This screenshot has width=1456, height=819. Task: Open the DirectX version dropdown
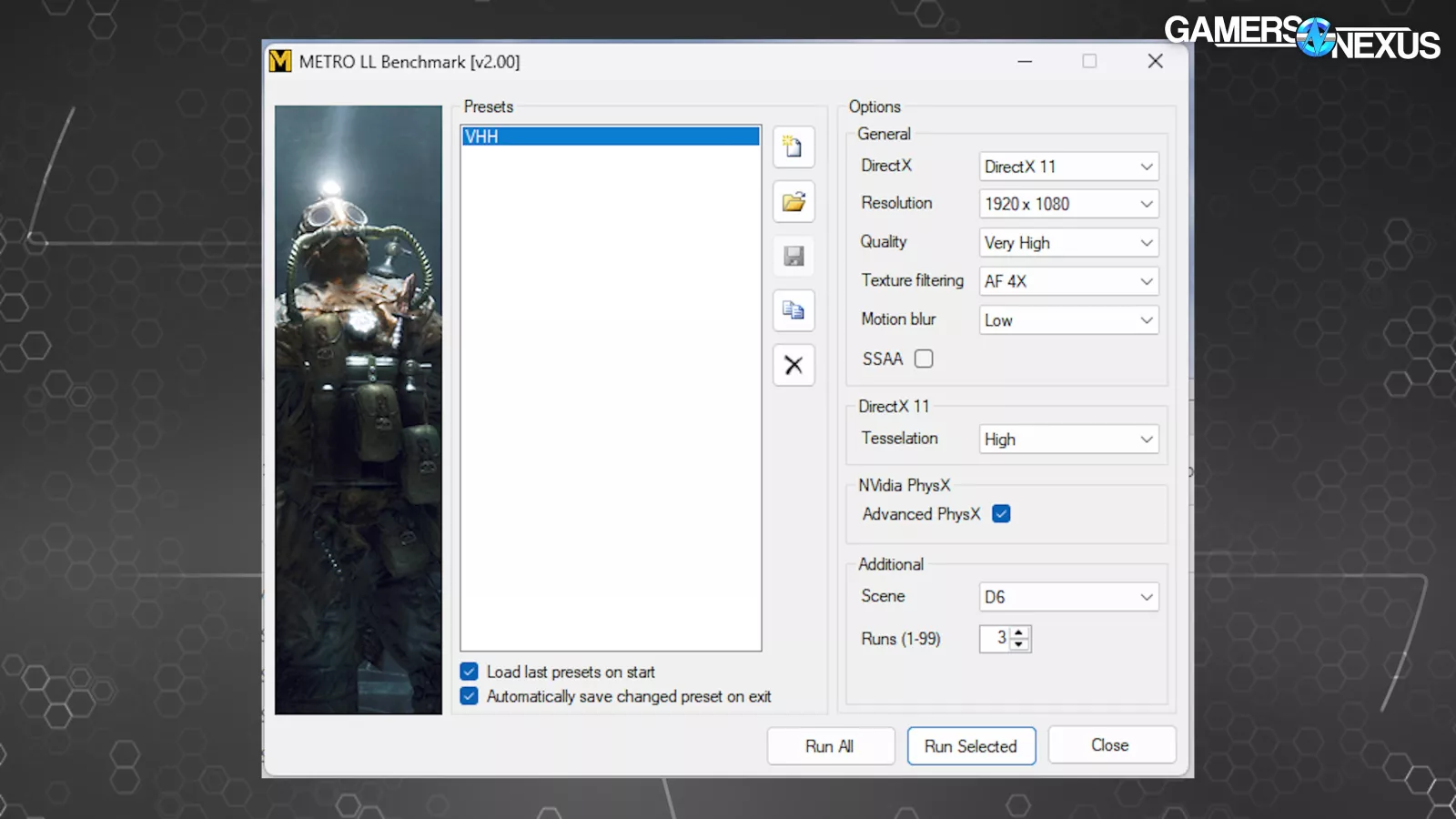(x=1068, y=167)
